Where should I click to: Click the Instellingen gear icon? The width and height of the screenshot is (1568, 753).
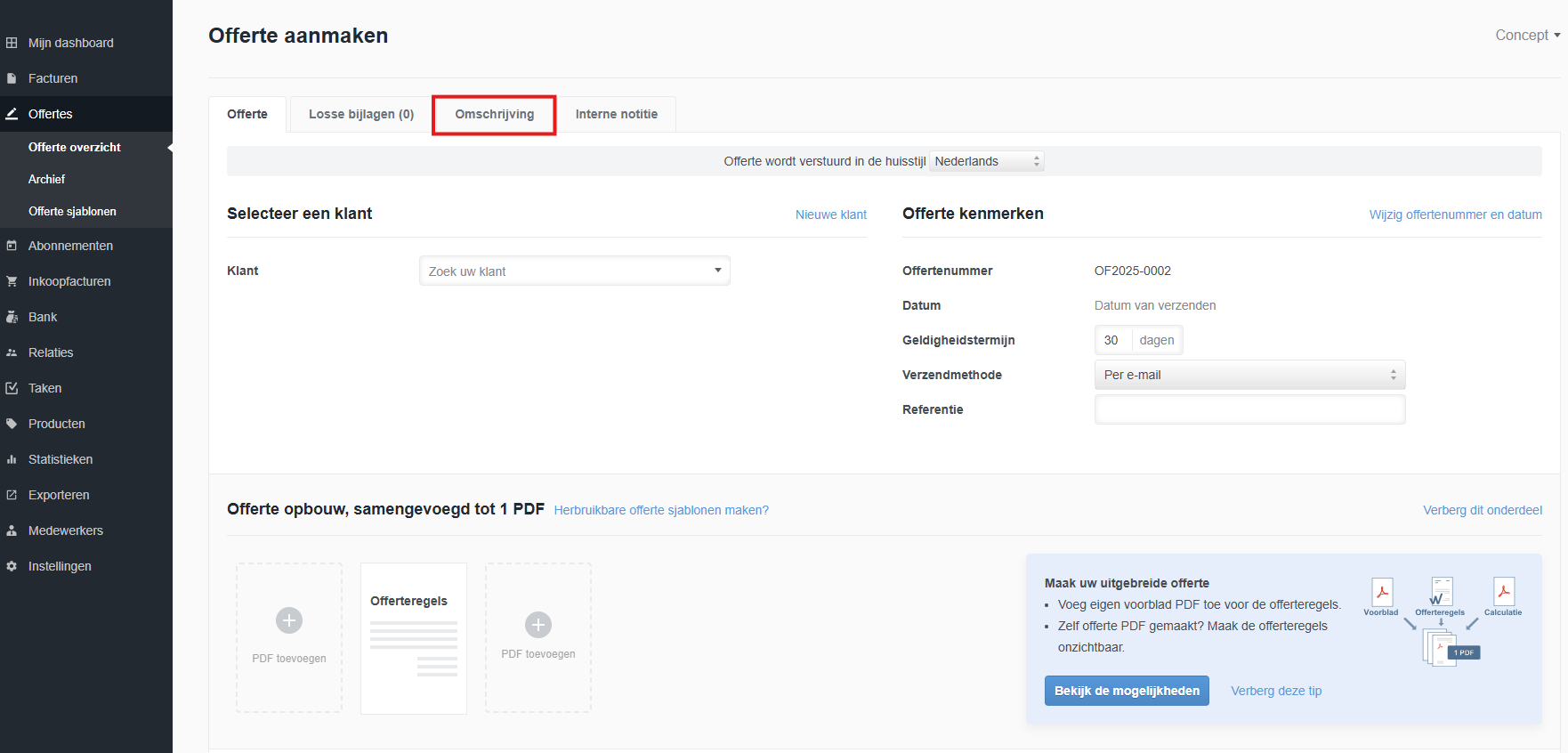click(x=12, y=566)
